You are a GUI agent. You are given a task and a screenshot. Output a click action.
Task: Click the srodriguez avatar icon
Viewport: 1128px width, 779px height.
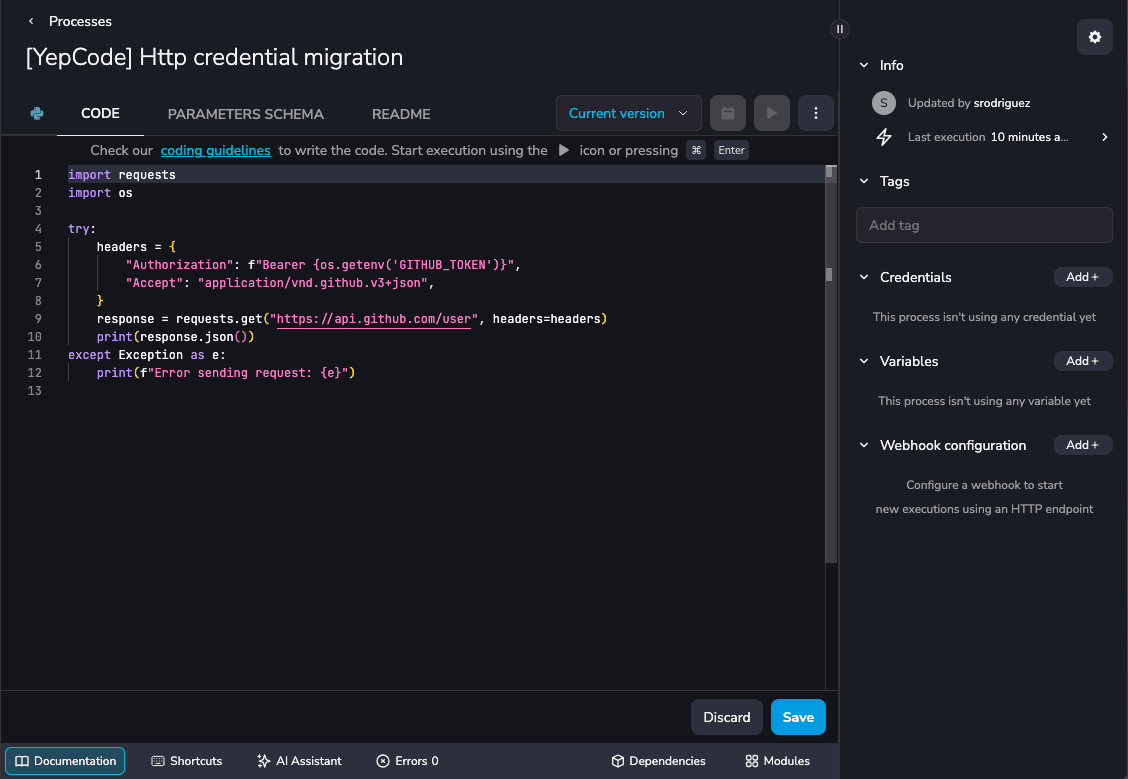tap(883, 103)
